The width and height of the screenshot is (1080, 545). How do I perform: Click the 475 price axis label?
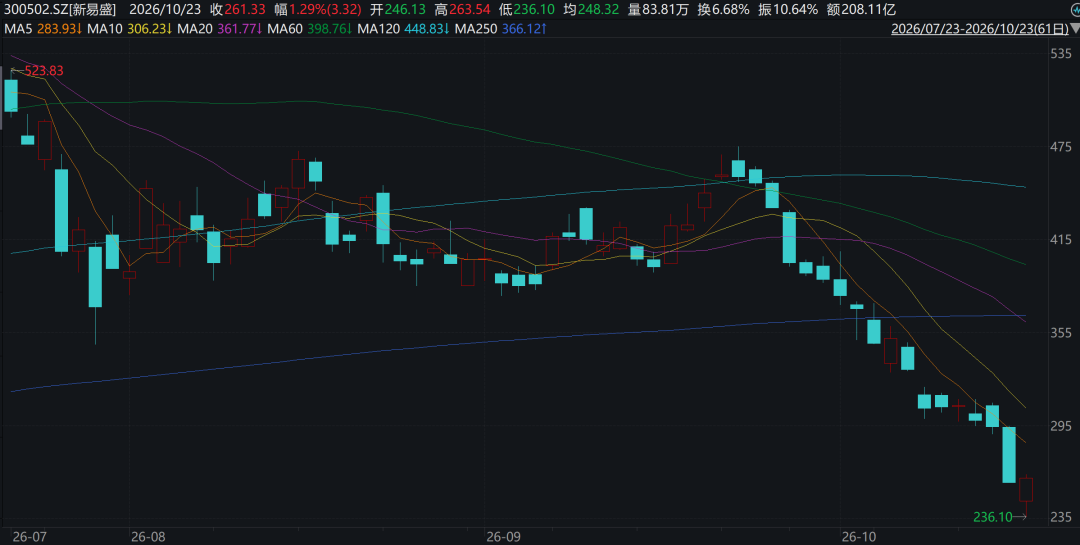point(1061,147)
